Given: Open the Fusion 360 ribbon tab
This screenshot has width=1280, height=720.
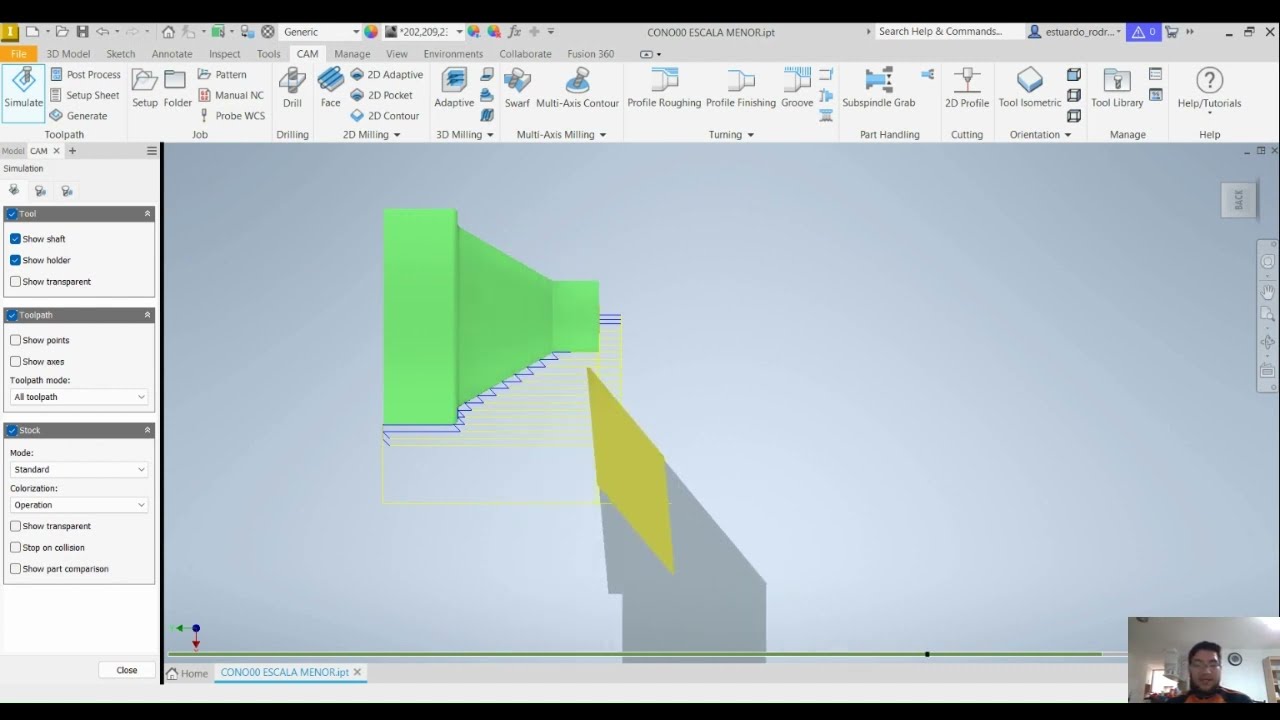Looking at the screenshot, I should (x=590, y=54).
